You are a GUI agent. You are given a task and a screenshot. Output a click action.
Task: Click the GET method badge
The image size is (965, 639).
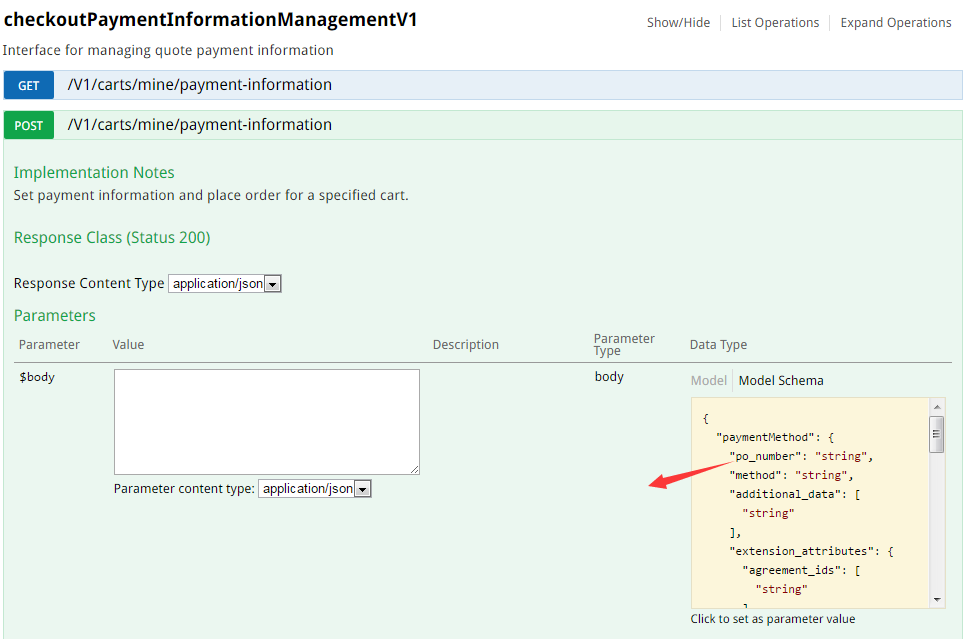pos(28,85)
